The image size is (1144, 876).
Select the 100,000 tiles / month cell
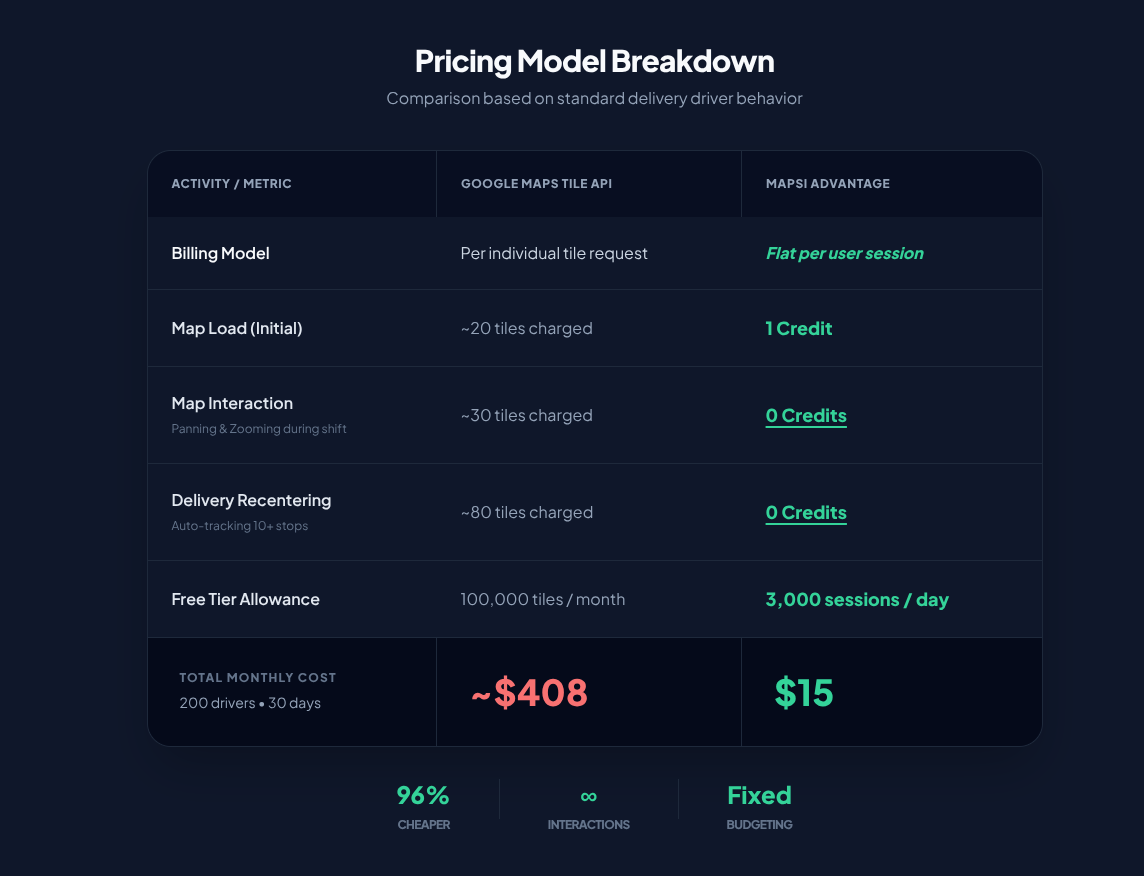pos(542,600)
